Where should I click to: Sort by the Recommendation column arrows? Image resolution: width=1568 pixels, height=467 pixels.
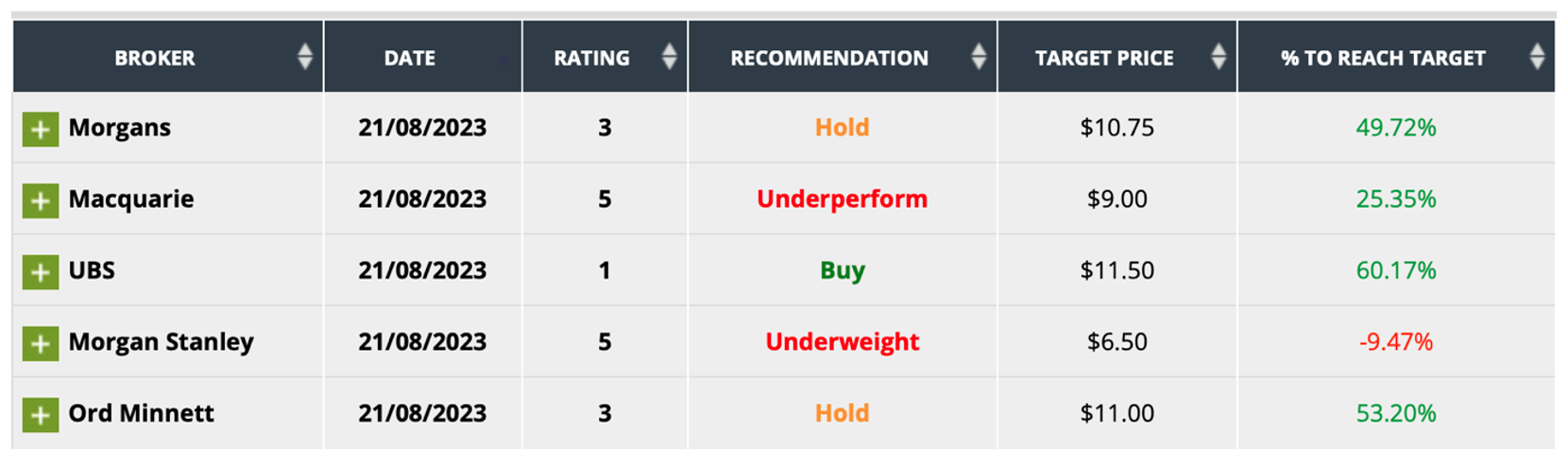coord(979,57)
